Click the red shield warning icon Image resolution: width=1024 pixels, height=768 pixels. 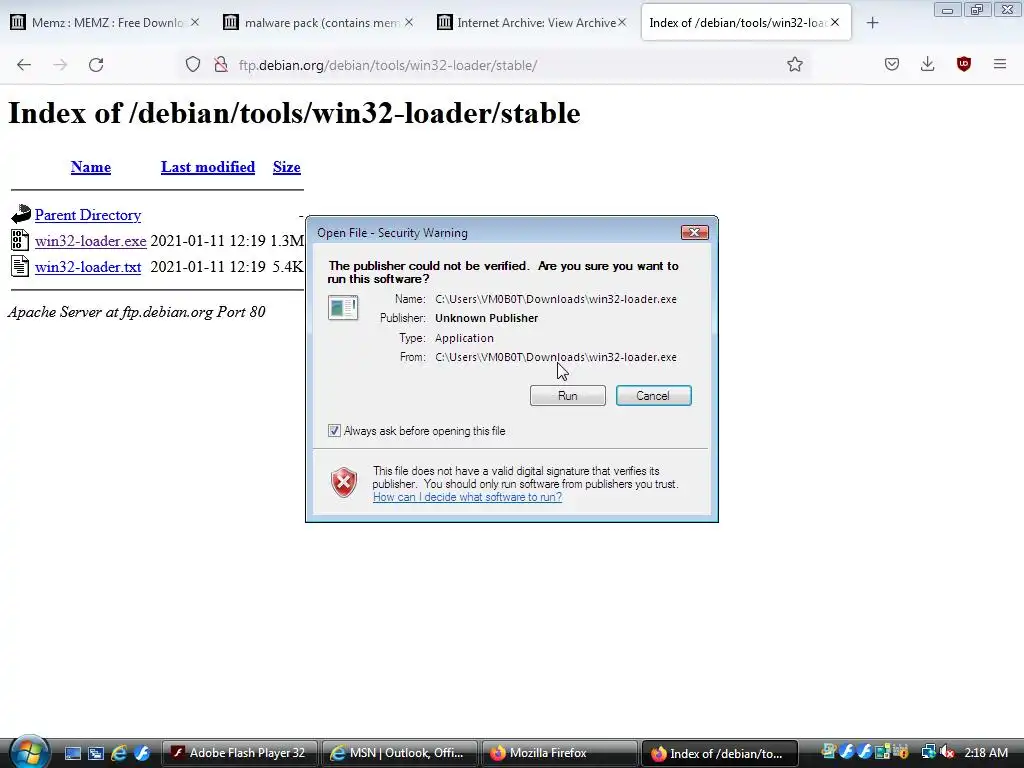coord(344,483)
